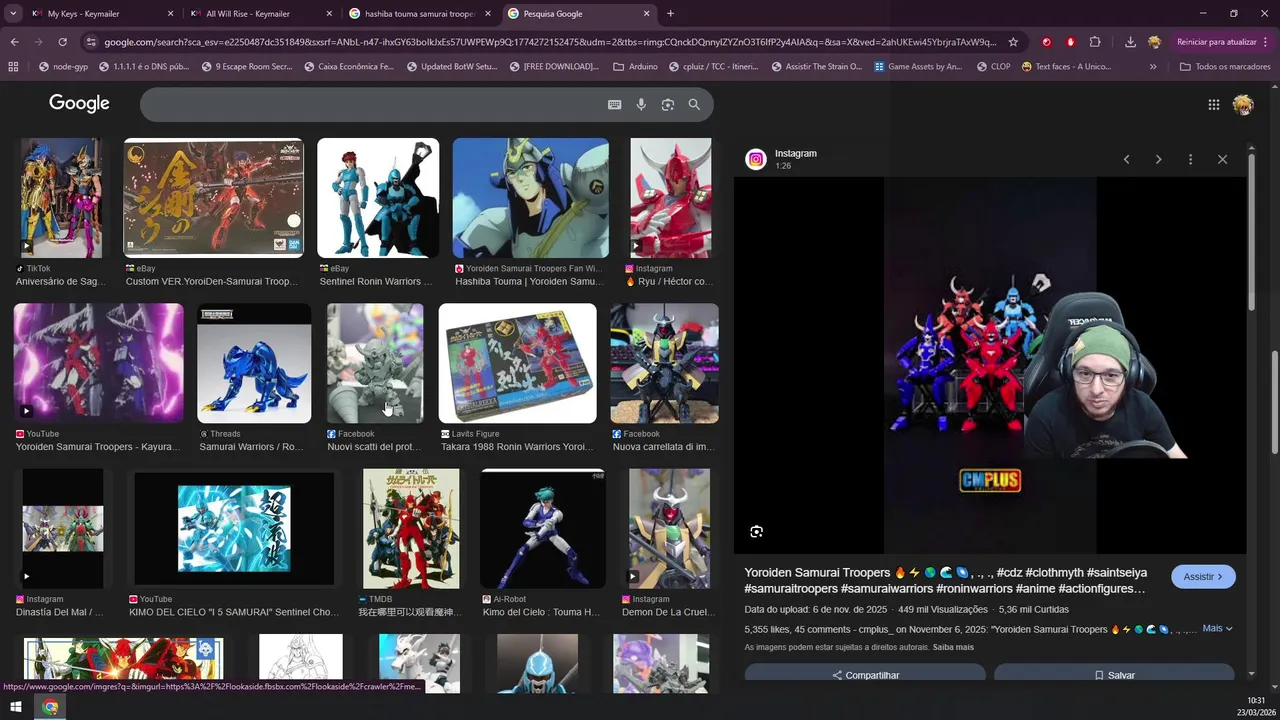This screenshot has width=1280, height=720.
Task: Click the Assistir button
Action: coord(1204,577)
